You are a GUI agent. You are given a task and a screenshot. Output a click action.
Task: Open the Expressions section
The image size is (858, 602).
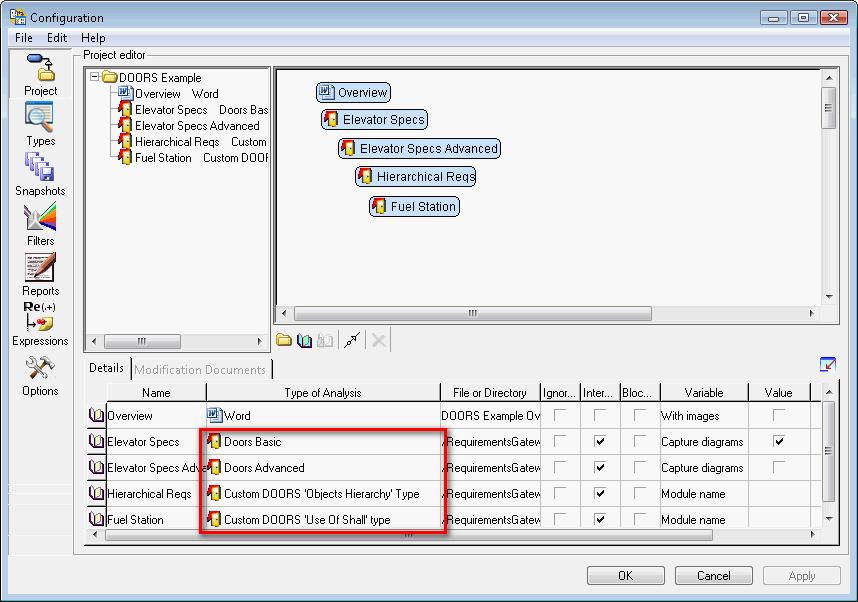coord(40,323)
